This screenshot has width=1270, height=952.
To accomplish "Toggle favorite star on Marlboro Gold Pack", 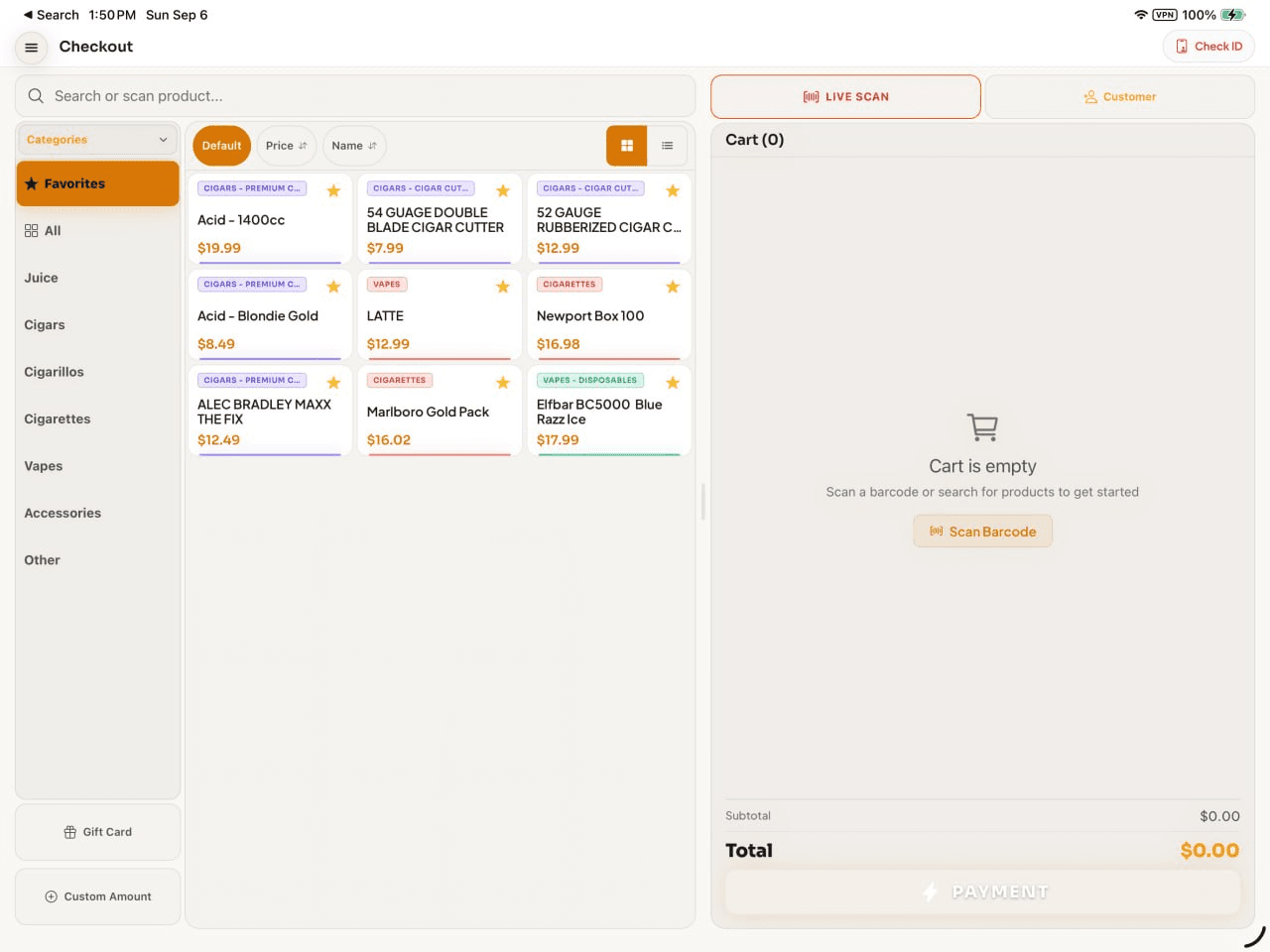I will tap(503, 383).
